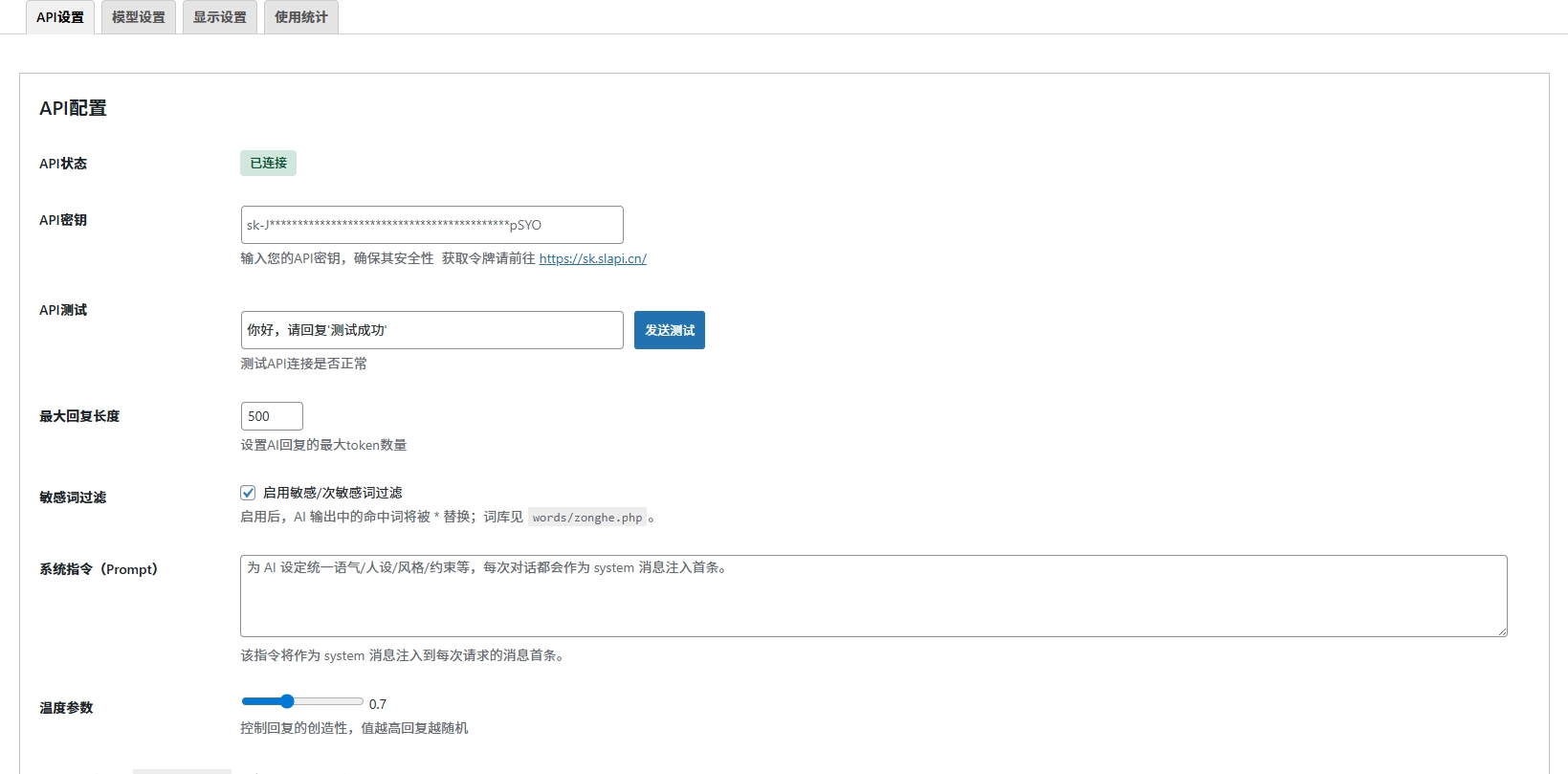1568x774 pixels.
Task: Click the 温度参数 slider thumb
Action: (x=287, y=701)
